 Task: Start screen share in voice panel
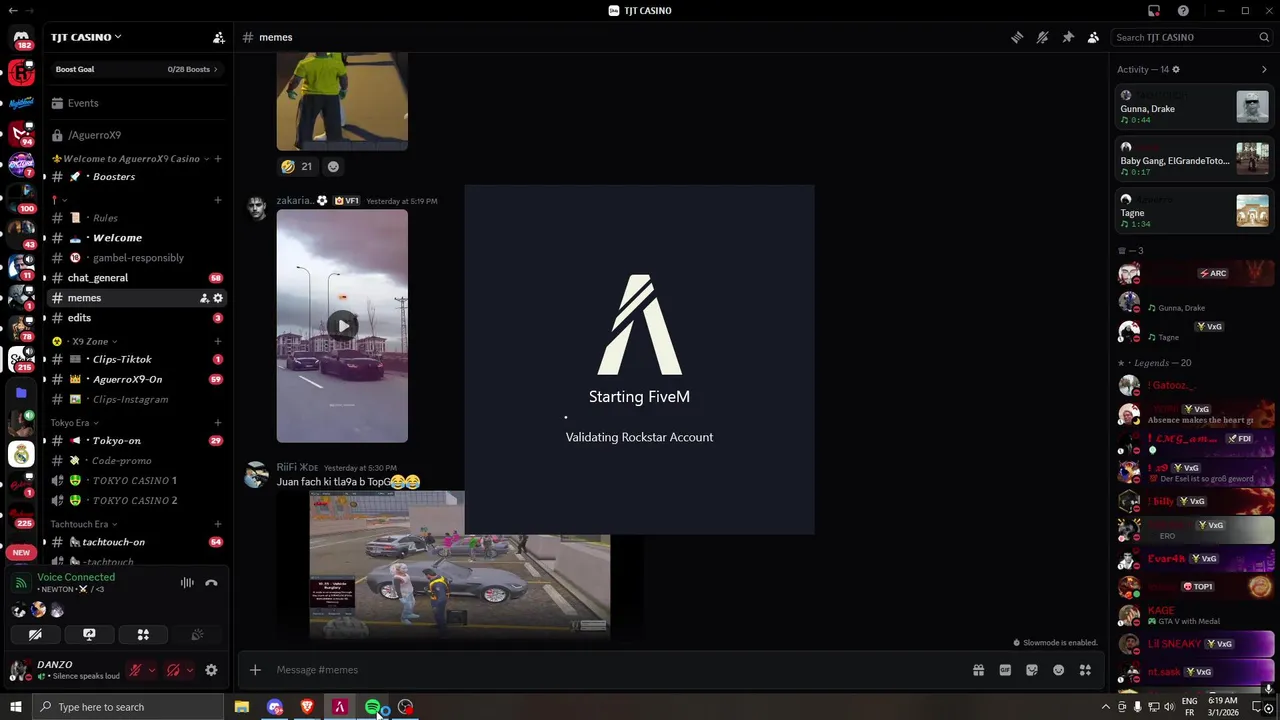[x=89, y=634]
